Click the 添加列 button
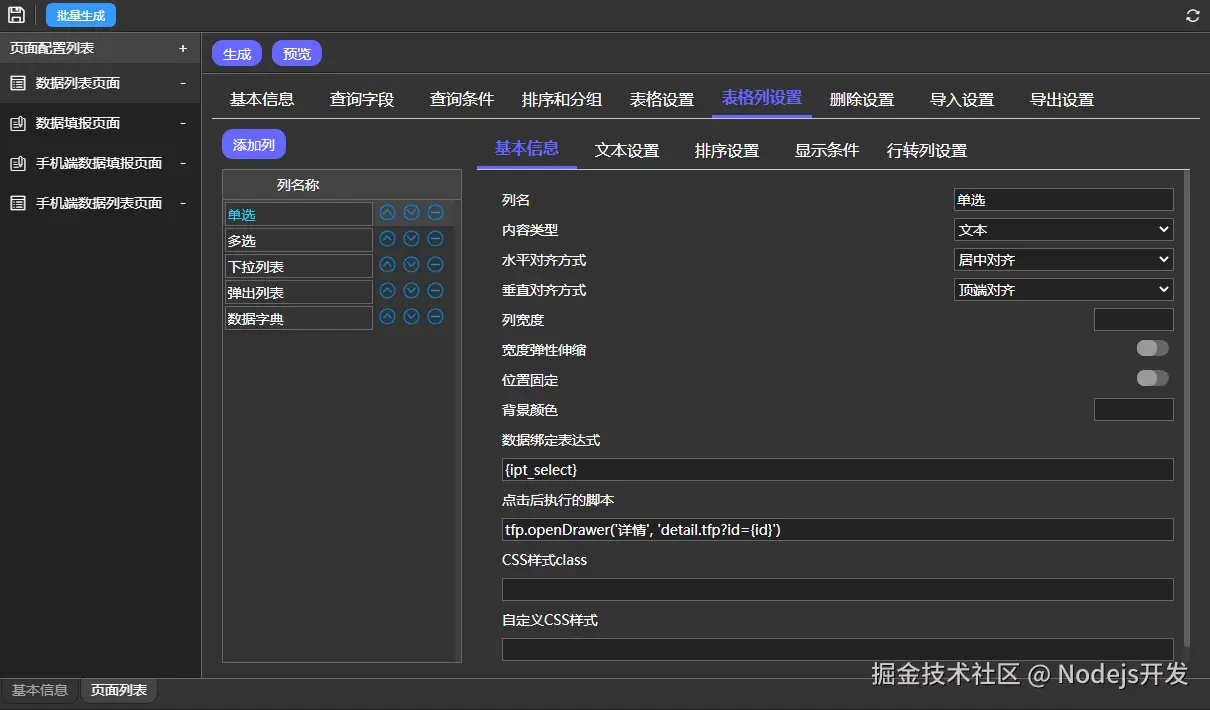1210x710 pixels. point(254,145)
